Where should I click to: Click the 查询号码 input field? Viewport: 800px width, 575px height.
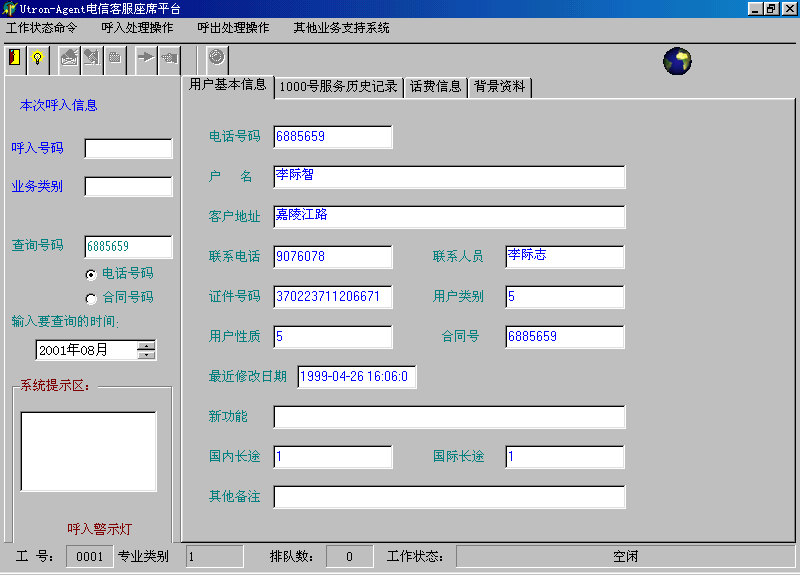pos(128,247)
